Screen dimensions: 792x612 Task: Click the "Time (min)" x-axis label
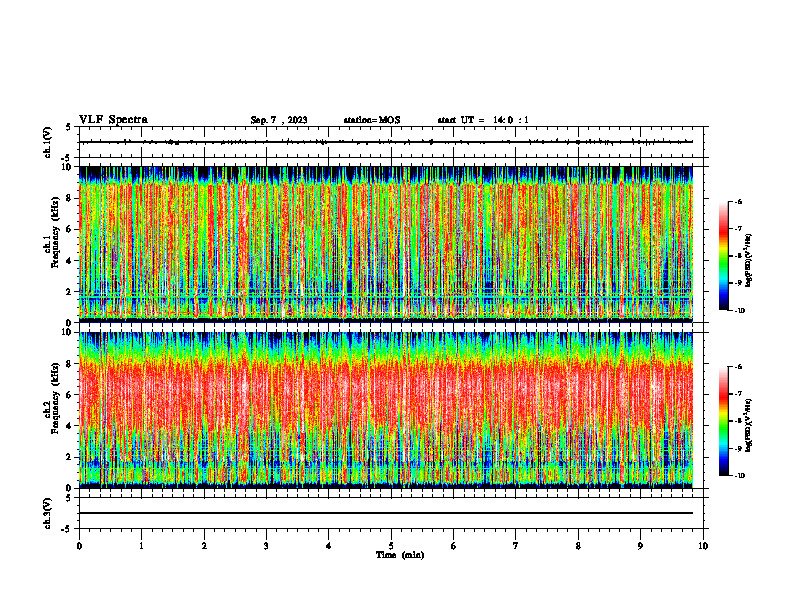pyautogui.click(x=400, y=555)
